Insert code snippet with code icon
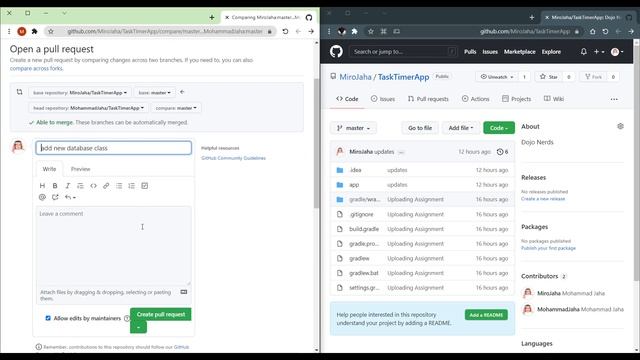The image size is (640, 360). tap(93, 186)
